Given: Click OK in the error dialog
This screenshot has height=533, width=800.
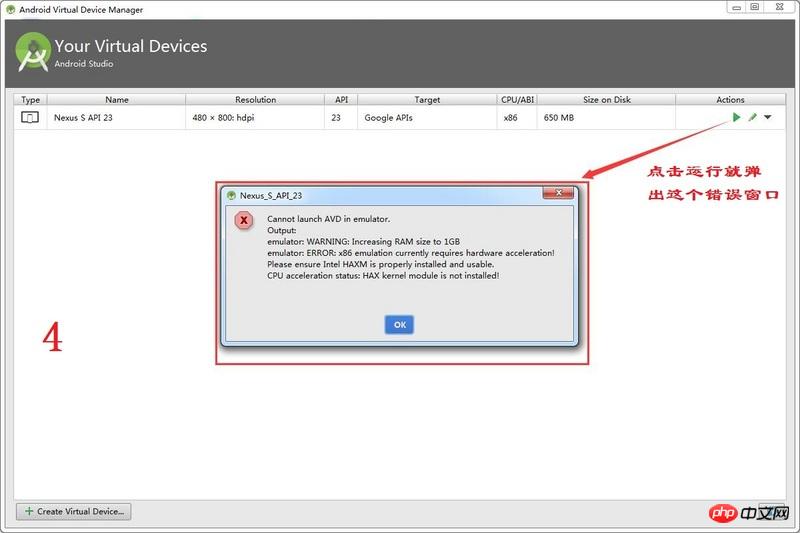Looking at the screenshot, I should point(399,324).
